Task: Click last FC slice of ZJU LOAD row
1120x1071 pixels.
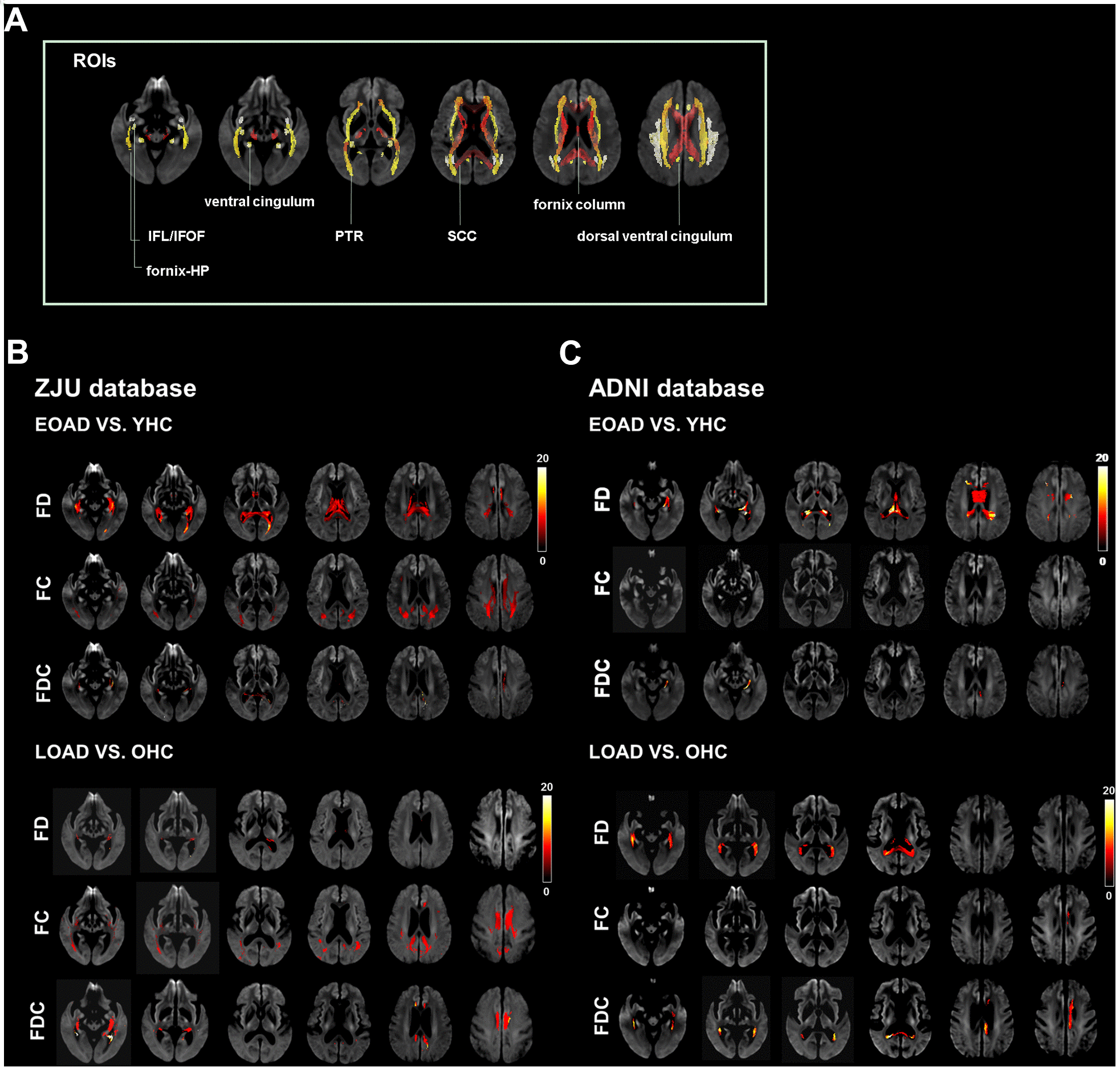Action: [503, 926]
